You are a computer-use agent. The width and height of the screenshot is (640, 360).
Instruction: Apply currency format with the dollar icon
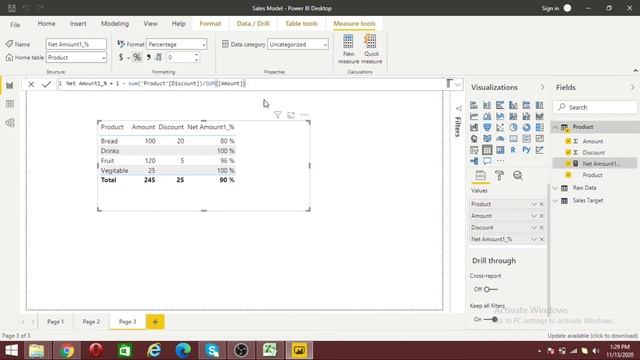(x=121, y=58)
